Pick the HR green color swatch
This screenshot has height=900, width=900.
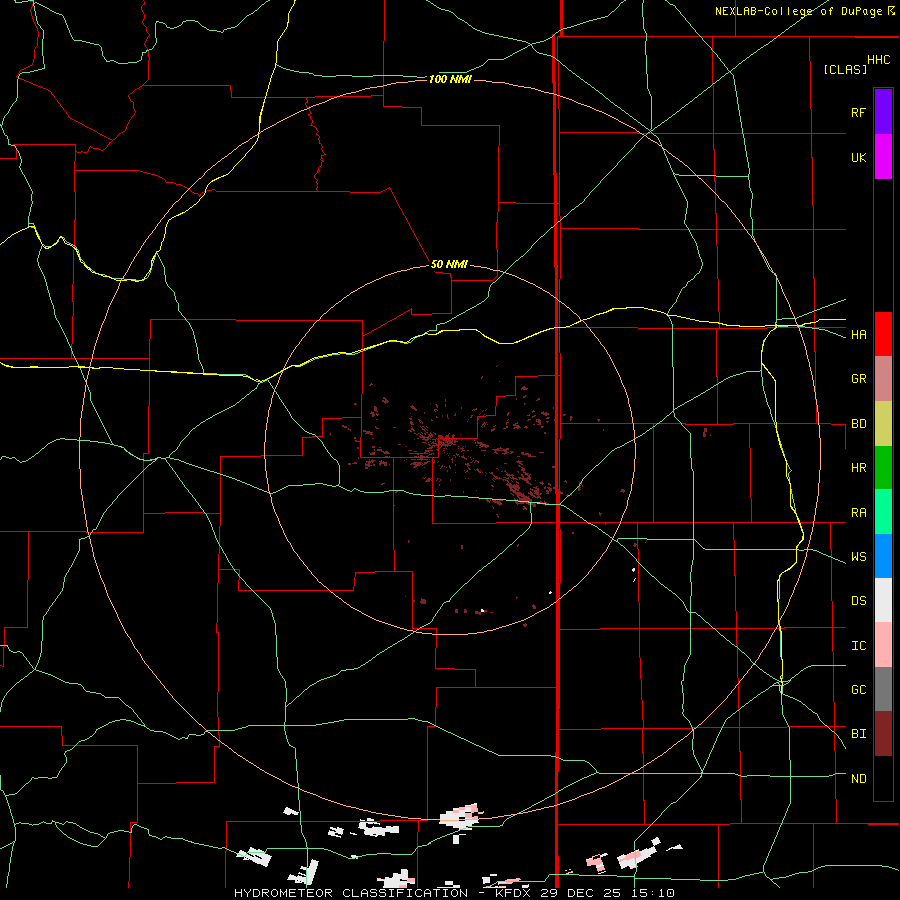click(883, 467)
